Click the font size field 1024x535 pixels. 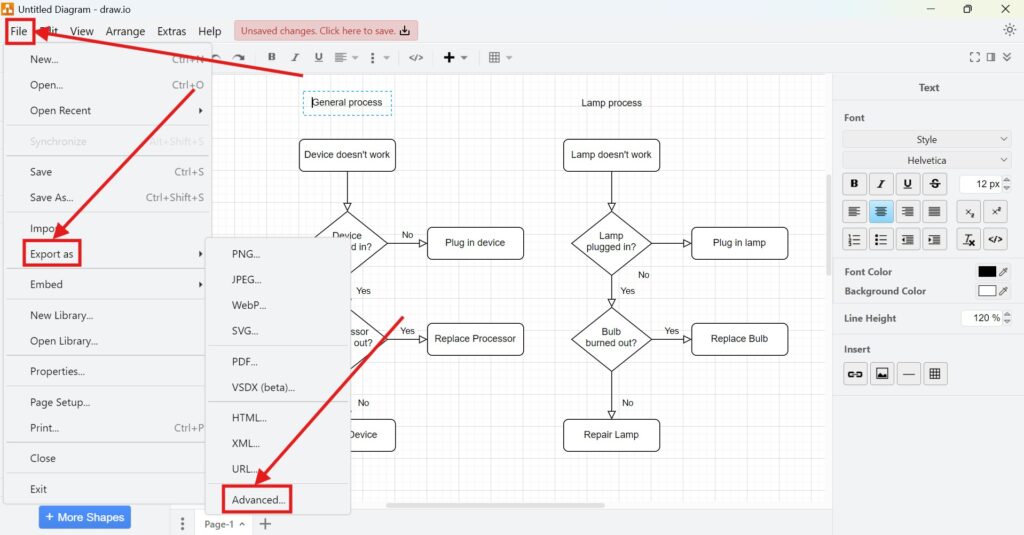point(981,184)
